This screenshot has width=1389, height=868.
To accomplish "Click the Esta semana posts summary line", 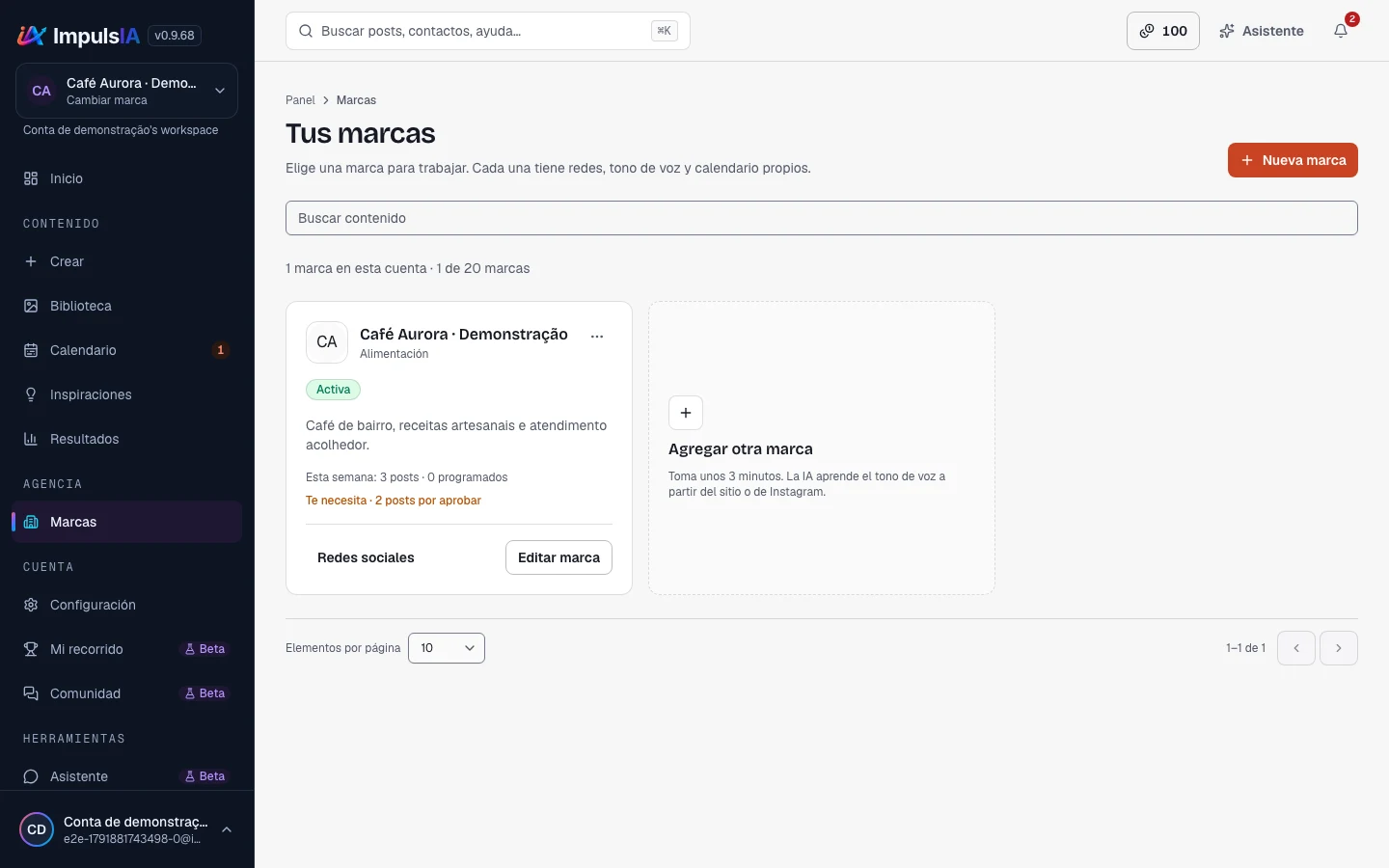I will point(406,477).
